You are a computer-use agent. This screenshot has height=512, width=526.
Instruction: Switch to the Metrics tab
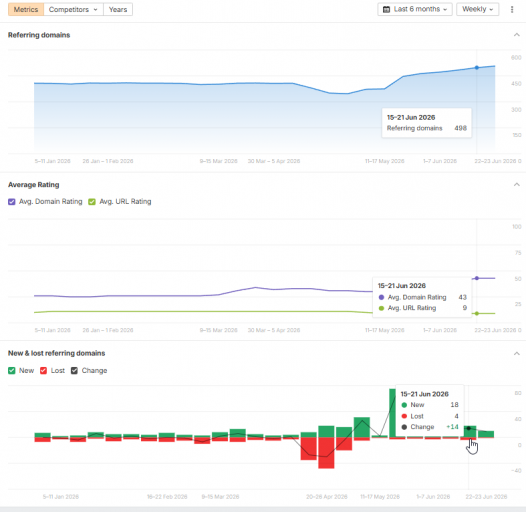coord(26,9)
